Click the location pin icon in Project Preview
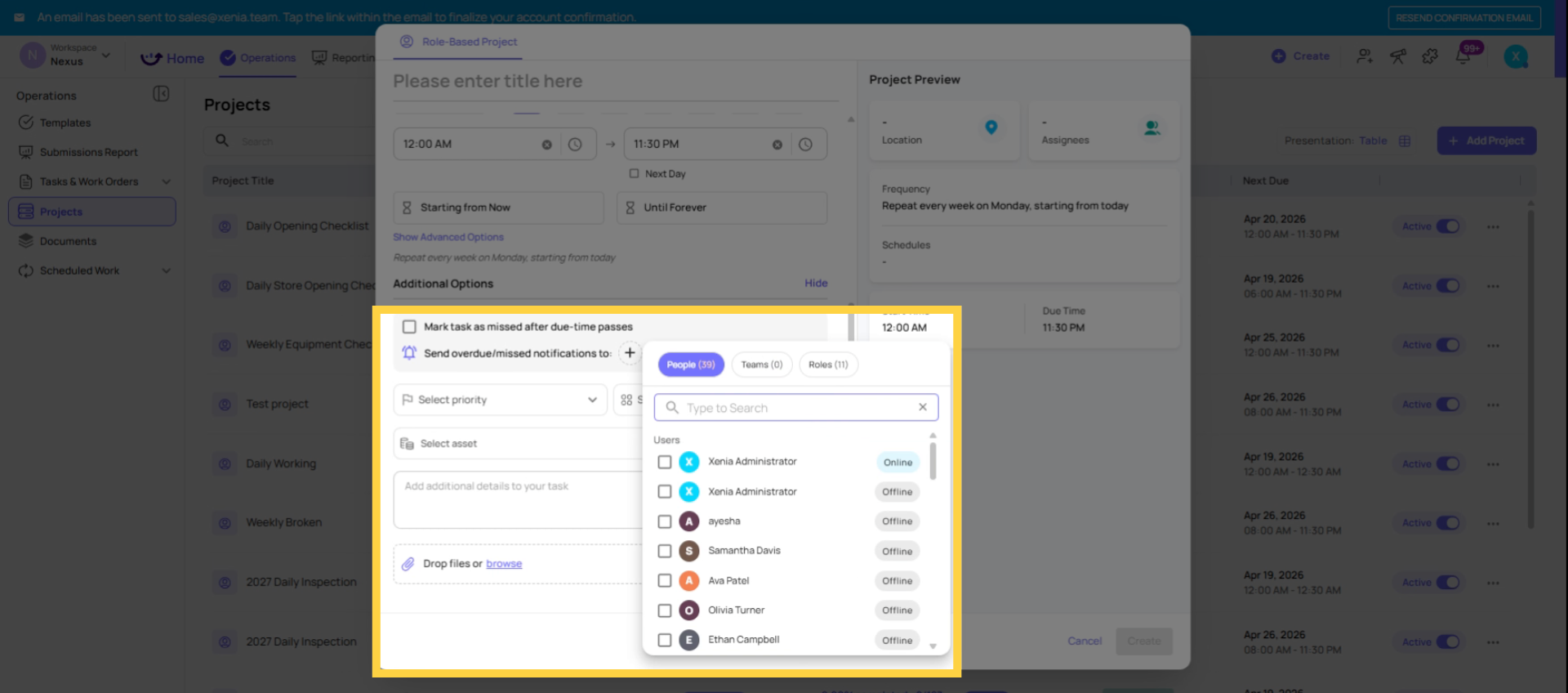The image size is (1568, 693). tap(991, 127)
